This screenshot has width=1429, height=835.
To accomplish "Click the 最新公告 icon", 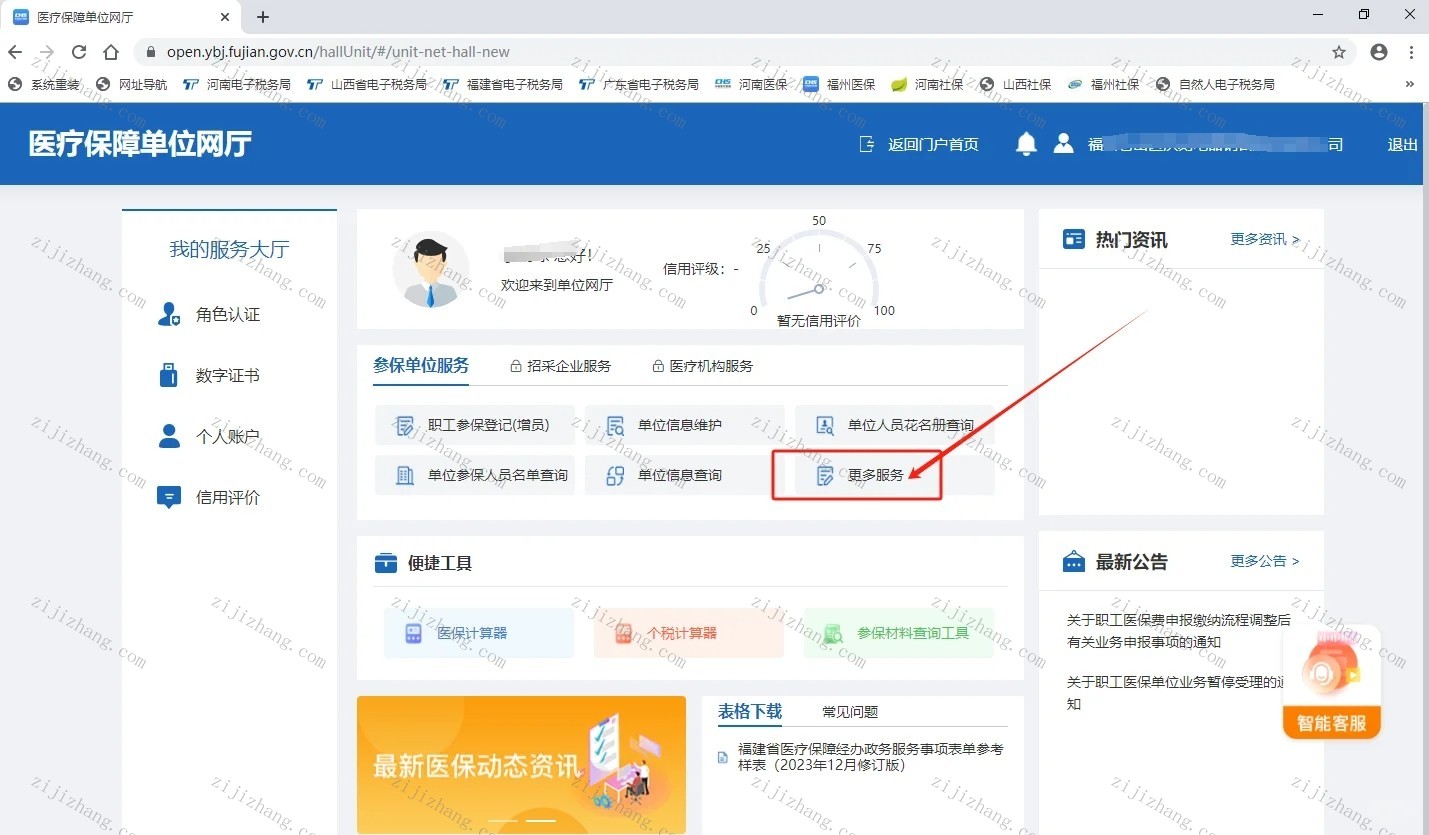I will point(1074,561).
